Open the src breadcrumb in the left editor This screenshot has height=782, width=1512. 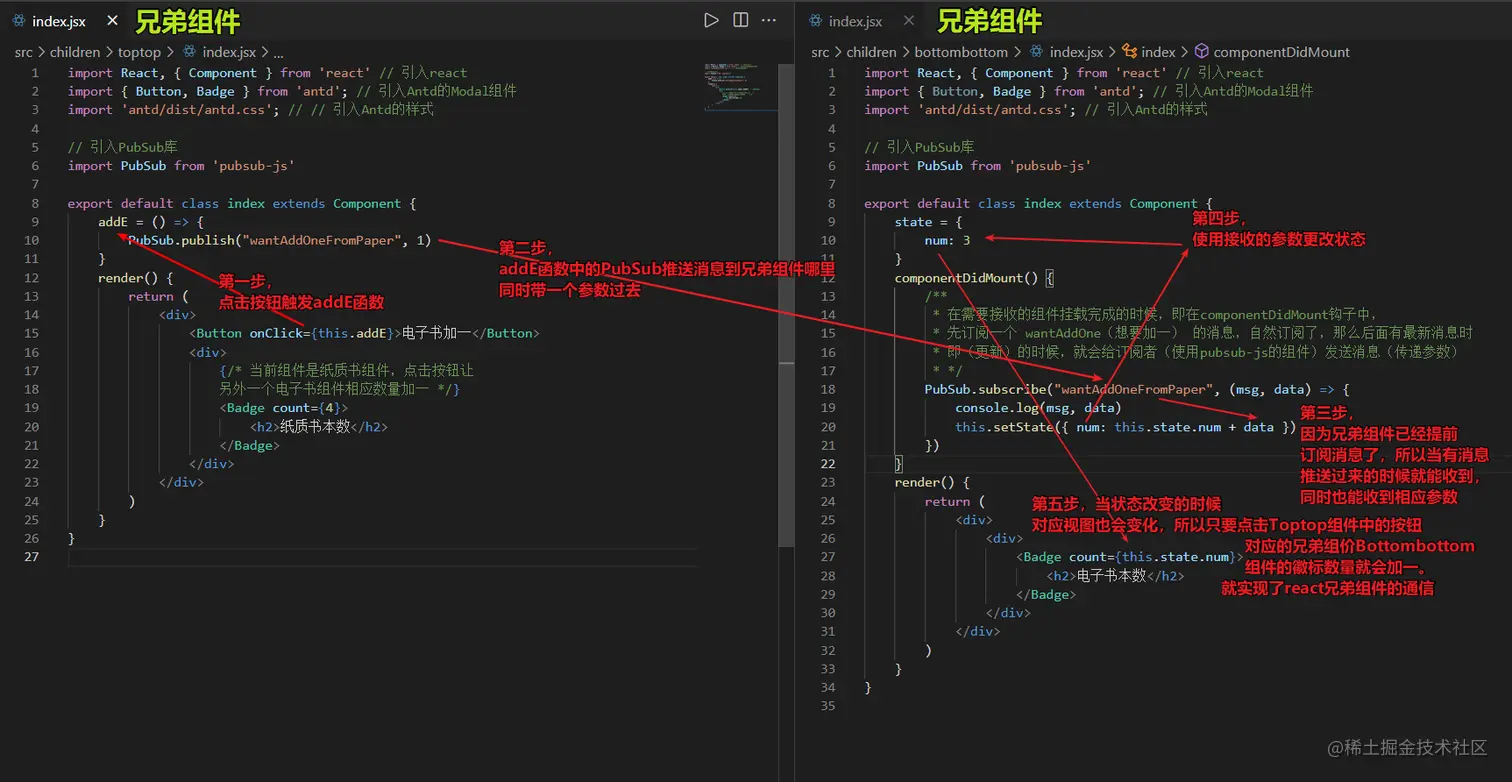[24, 52]
